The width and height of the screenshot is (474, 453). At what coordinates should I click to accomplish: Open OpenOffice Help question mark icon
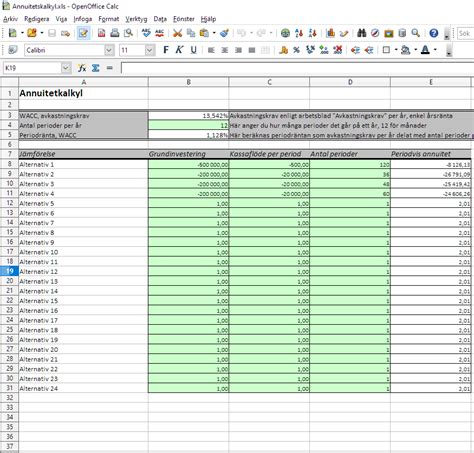(x=433, y=33)
